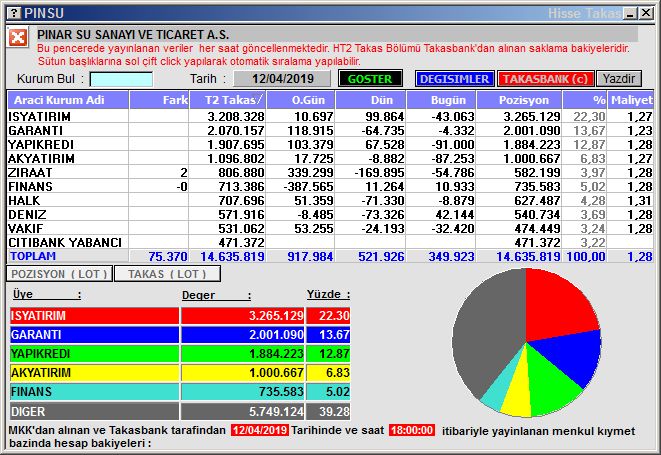Viewport: 661px width, 455px height.
Task: Select the YAPIKREDI row in the table
Action: [x=330, y=144]
